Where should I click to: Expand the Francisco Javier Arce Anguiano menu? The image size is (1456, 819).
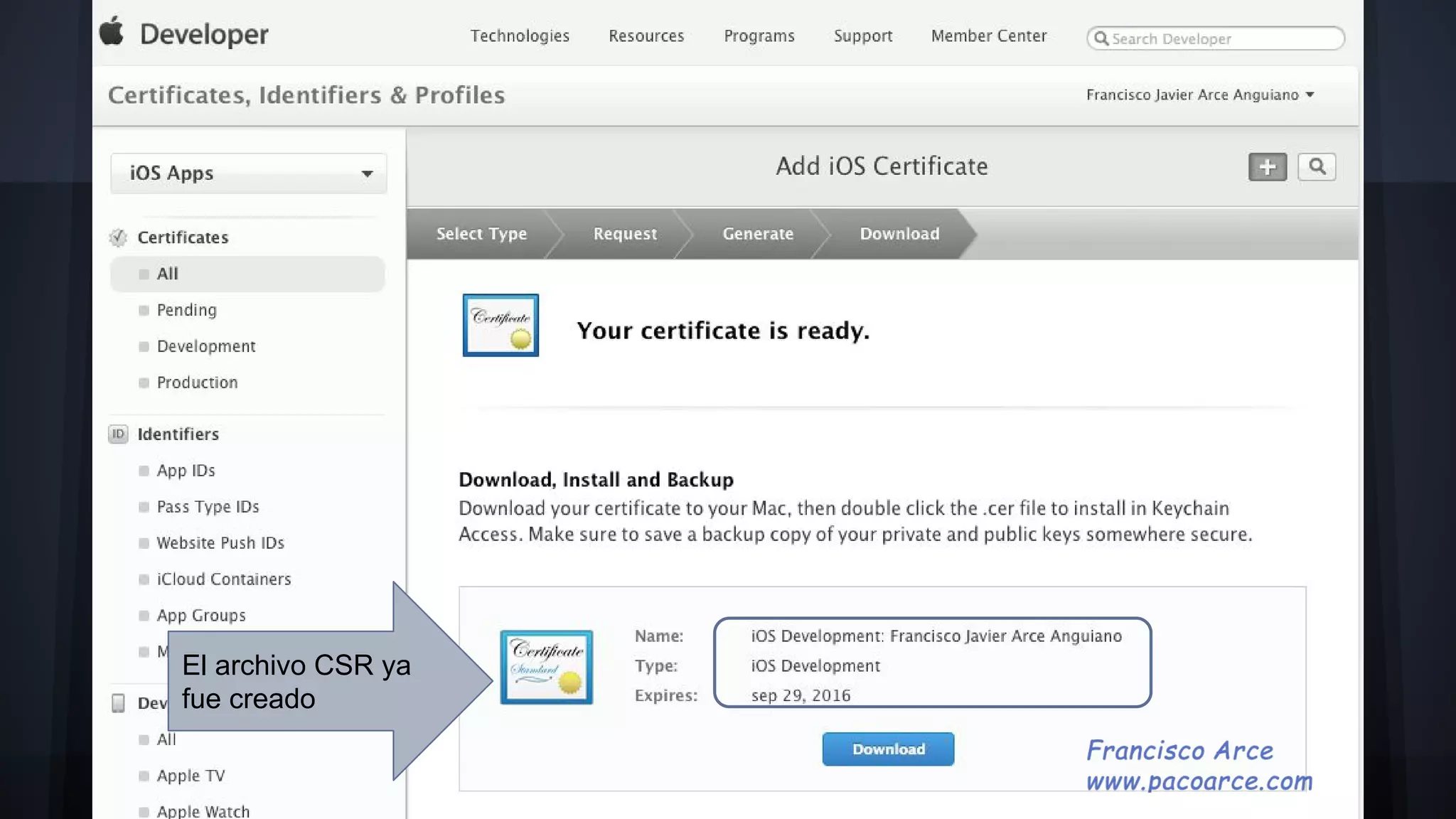click(1200, 95)
